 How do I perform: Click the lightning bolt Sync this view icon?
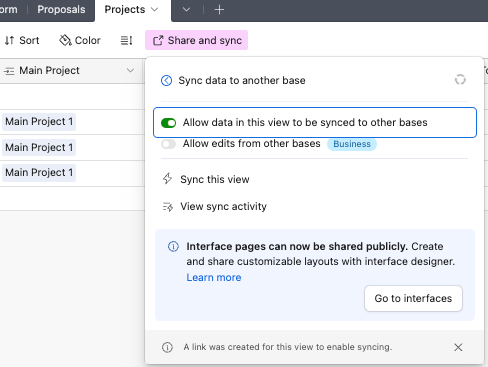(167, 179)
